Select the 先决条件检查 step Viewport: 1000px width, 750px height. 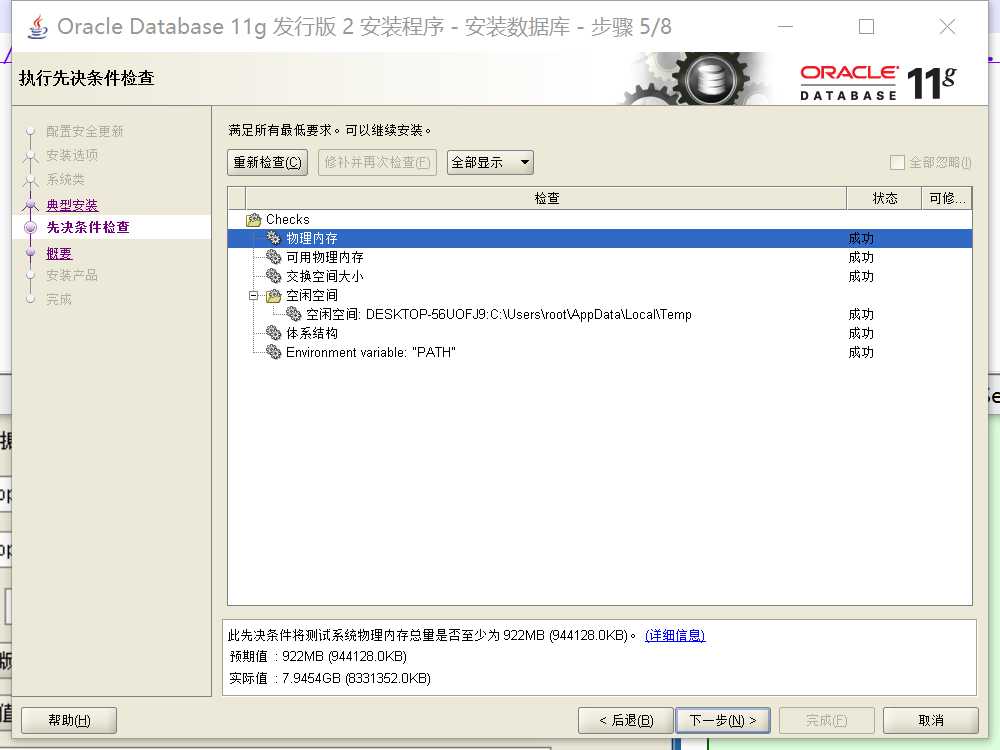pos(88,228)
